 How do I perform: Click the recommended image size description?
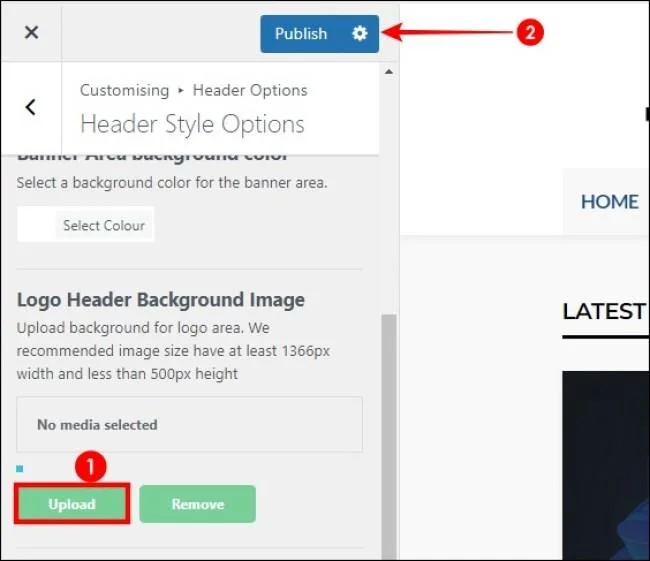[173, 351]
